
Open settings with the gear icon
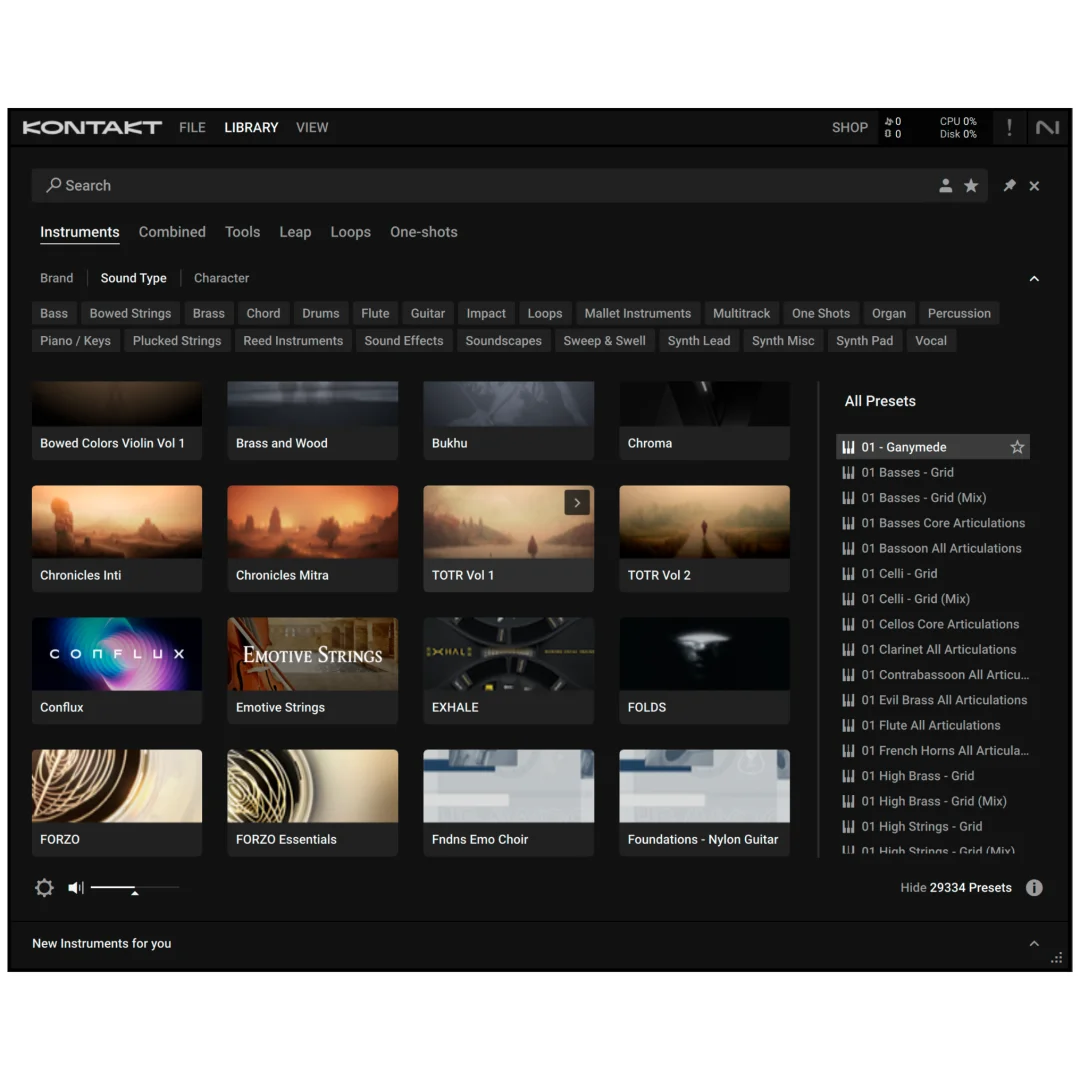pos(44,888)
